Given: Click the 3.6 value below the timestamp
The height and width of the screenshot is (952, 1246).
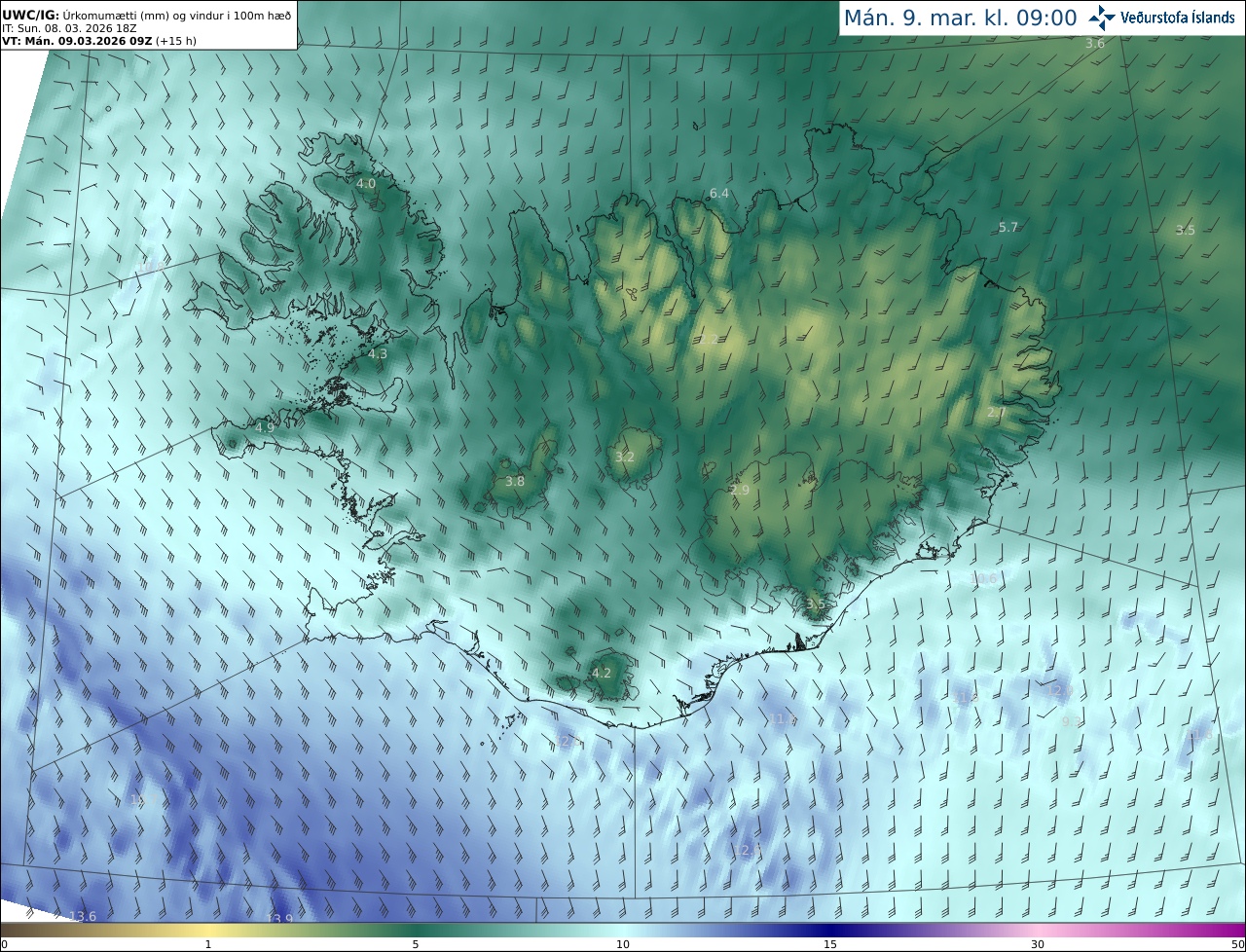Looking at the screenshot, I should coord(1095,44).
